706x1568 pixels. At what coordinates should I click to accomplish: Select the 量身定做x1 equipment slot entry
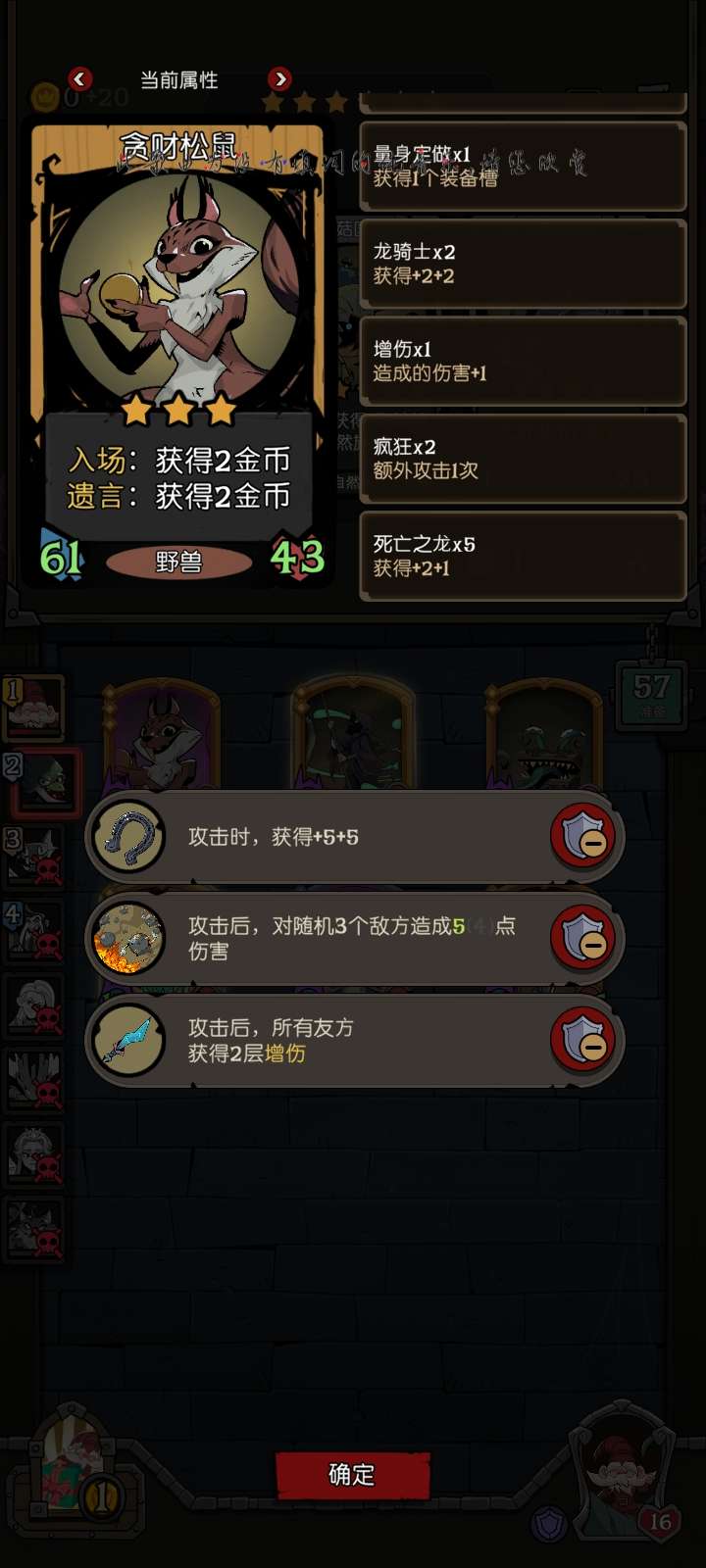(x=523, y=167)
